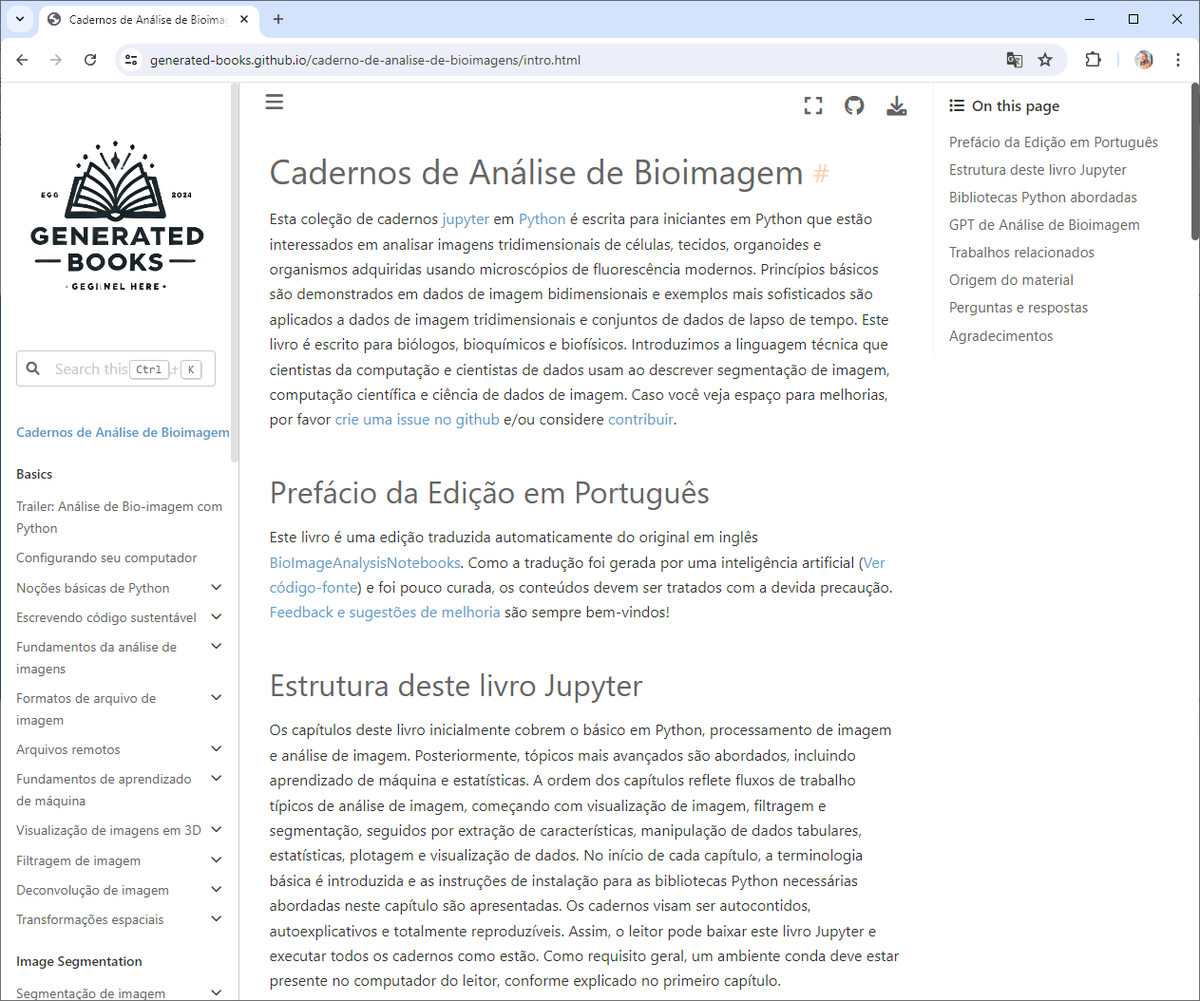Viewport: 1200px width, 1001px height.
Task: Go to Prefácio da Edição em Português
Action: [x=1053, y=142]
